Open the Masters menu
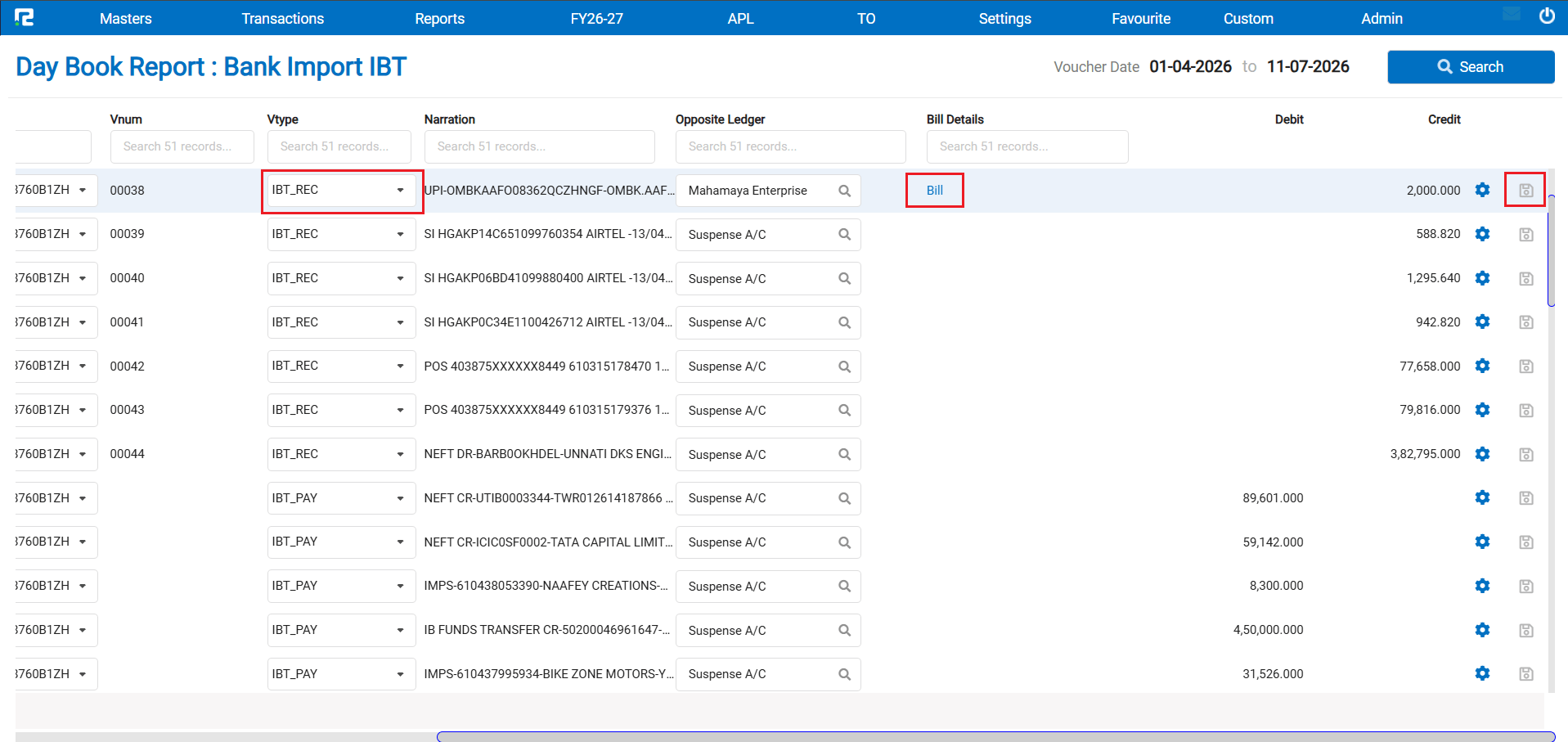 click(x=125, y=18)
